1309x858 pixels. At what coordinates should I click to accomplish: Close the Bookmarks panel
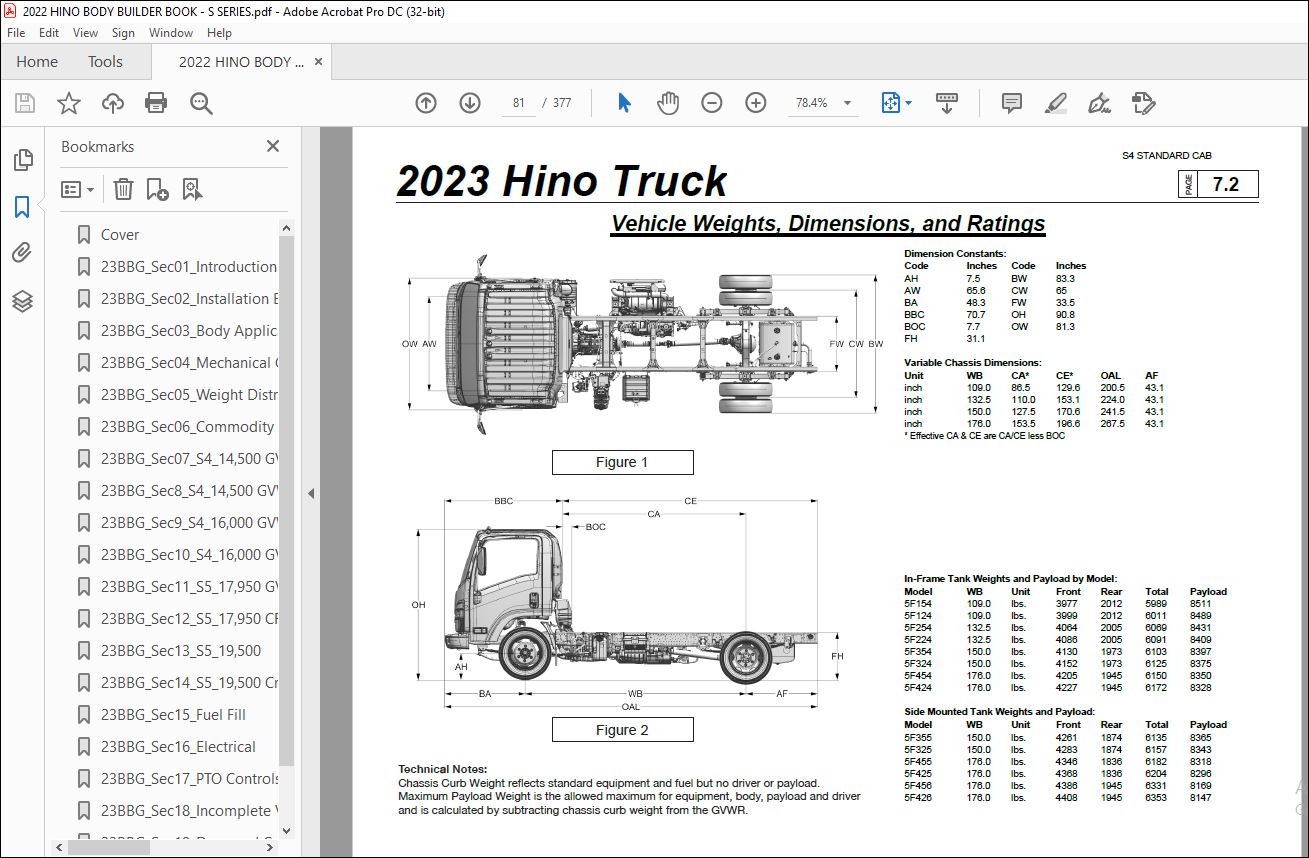(x=272, y=146)
